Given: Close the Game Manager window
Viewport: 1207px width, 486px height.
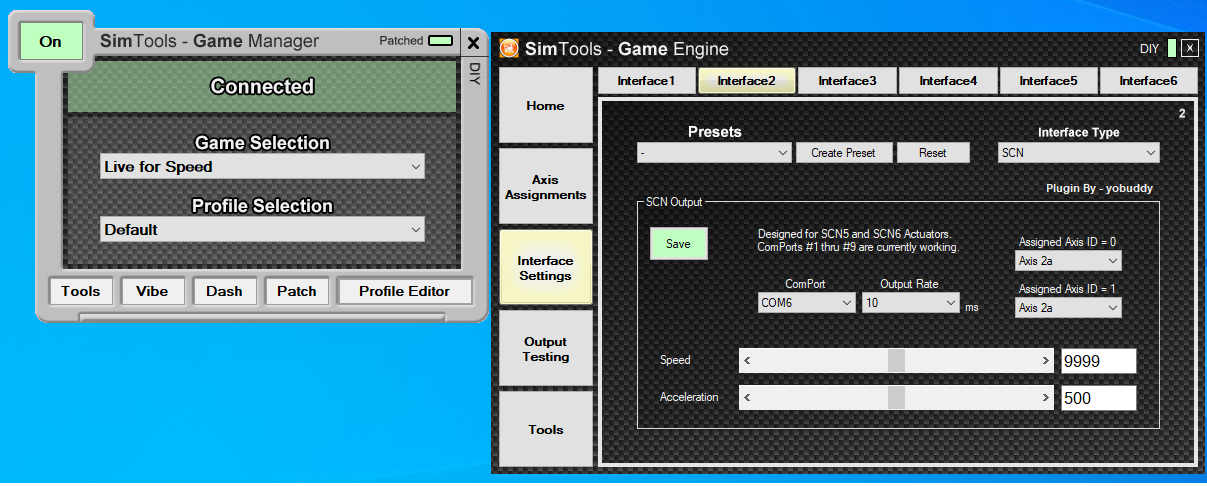Looking at the screenshot, I should click(x=473, y=43).
